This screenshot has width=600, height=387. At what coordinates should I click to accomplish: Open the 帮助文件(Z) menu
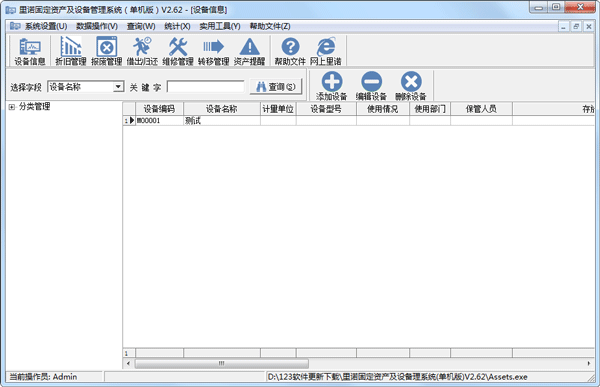pos(270,26)
